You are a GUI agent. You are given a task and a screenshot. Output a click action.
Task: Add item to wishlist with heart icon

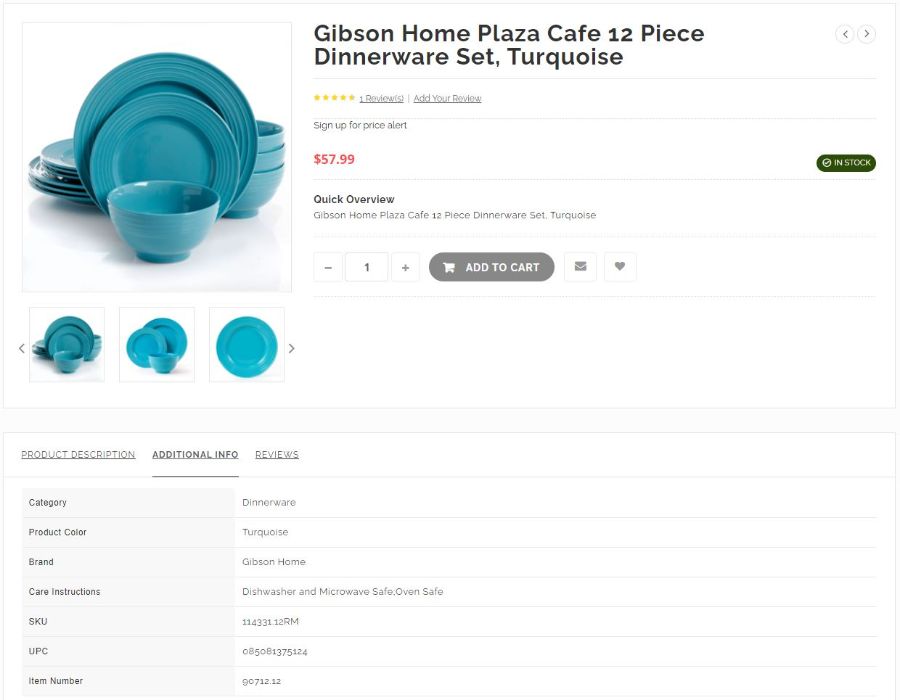coord(620,267)
